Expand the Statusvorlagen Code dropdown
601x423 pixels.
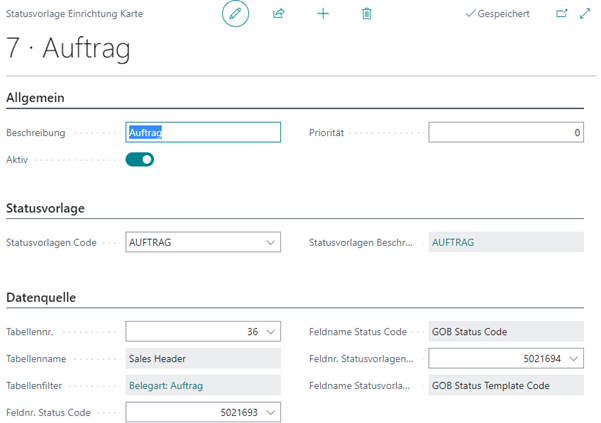(270, 242)
